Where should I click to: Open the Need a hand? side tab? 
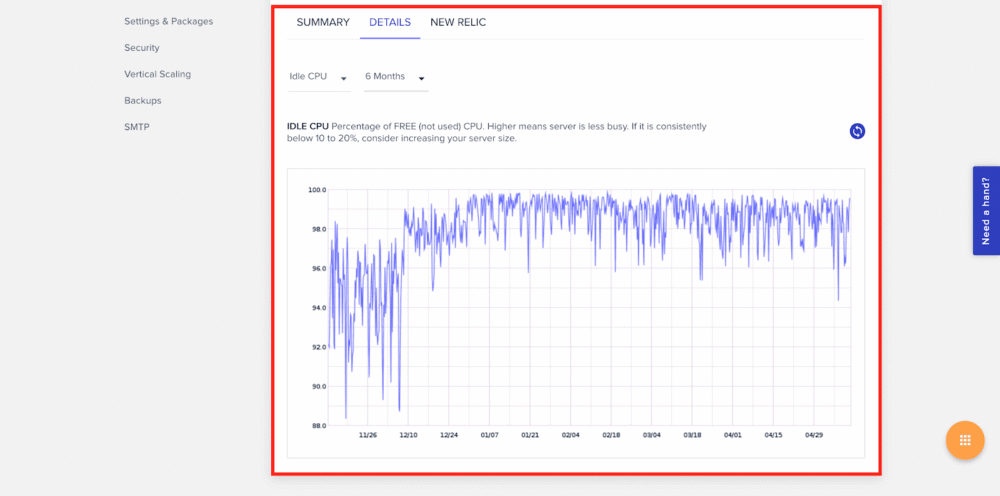pos(985,211)
